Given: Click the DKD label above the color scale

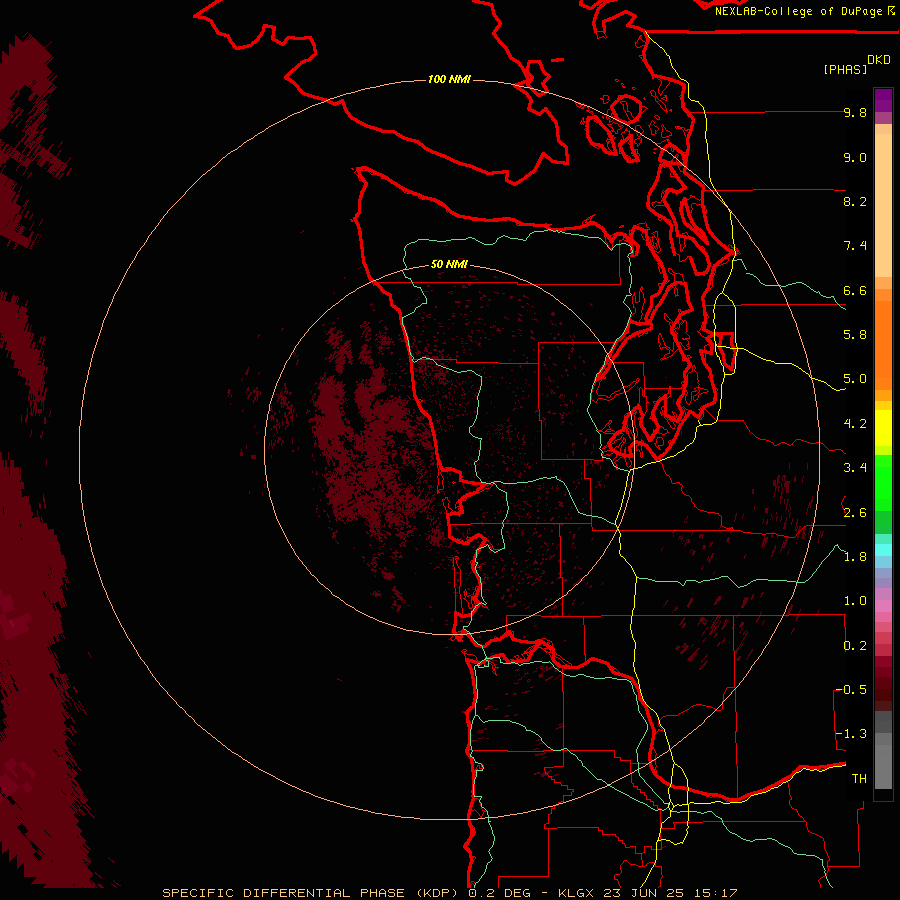Looking at the screenshot, I should point(879,60).
